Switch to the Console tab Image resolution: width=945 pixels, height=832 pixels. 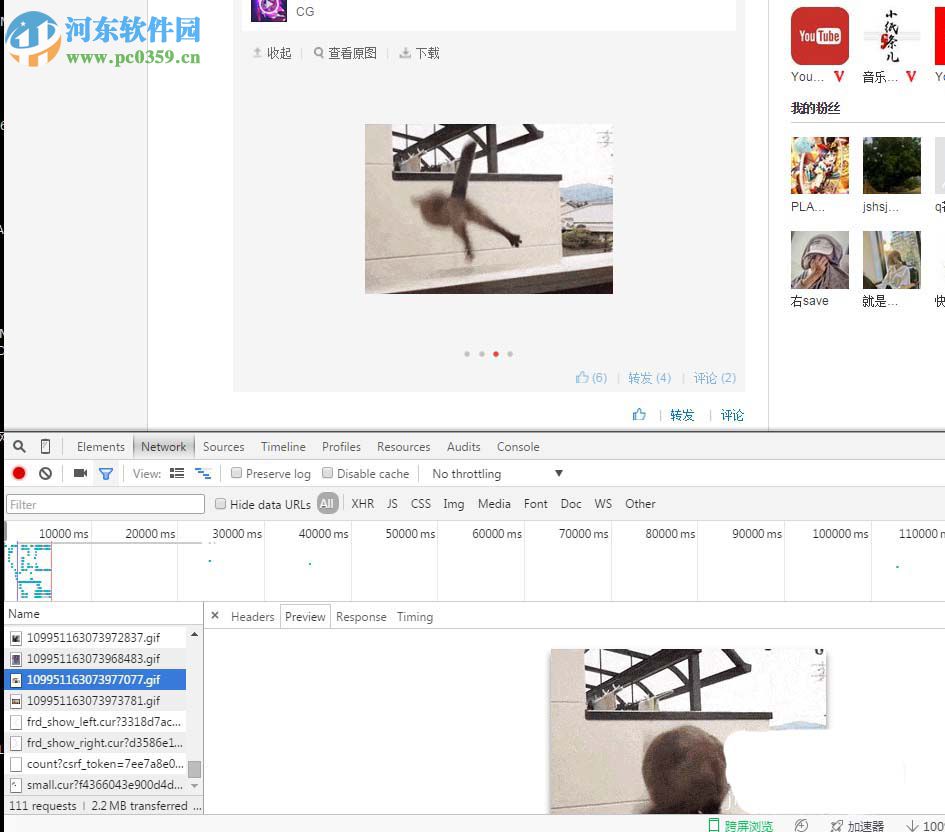tap(517, 446)
